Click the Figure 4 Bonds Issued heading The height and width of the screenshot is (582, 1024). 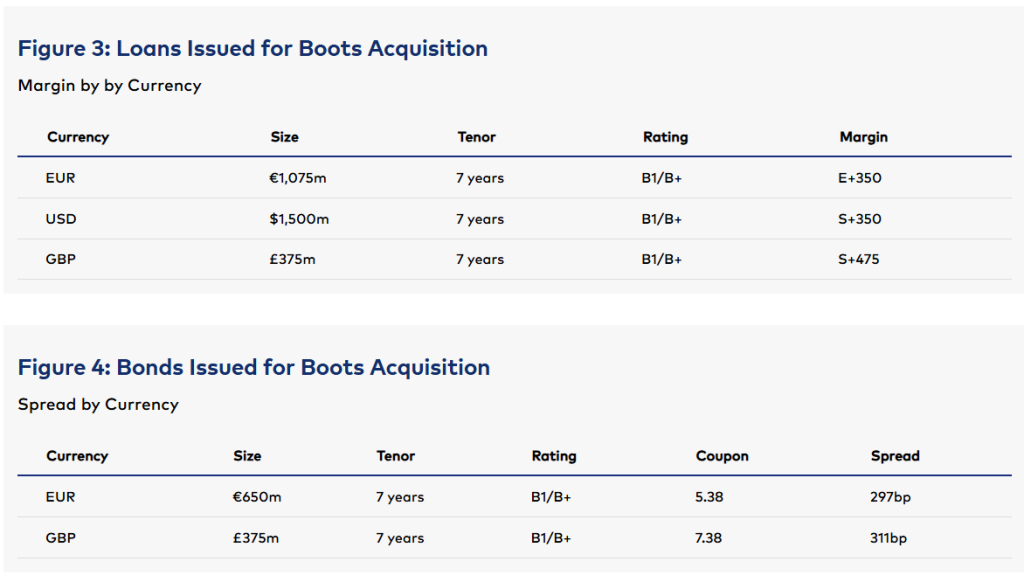tap(253, 367)
